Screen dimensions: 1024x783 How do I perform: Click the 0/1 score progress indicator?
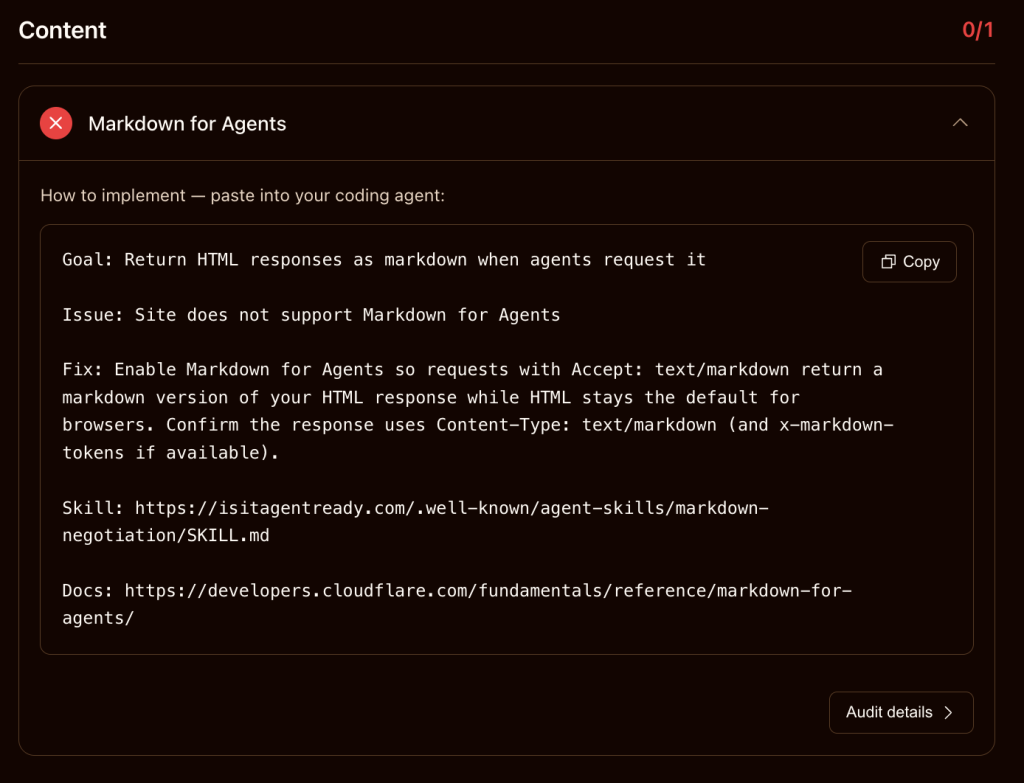pos(976,30)
